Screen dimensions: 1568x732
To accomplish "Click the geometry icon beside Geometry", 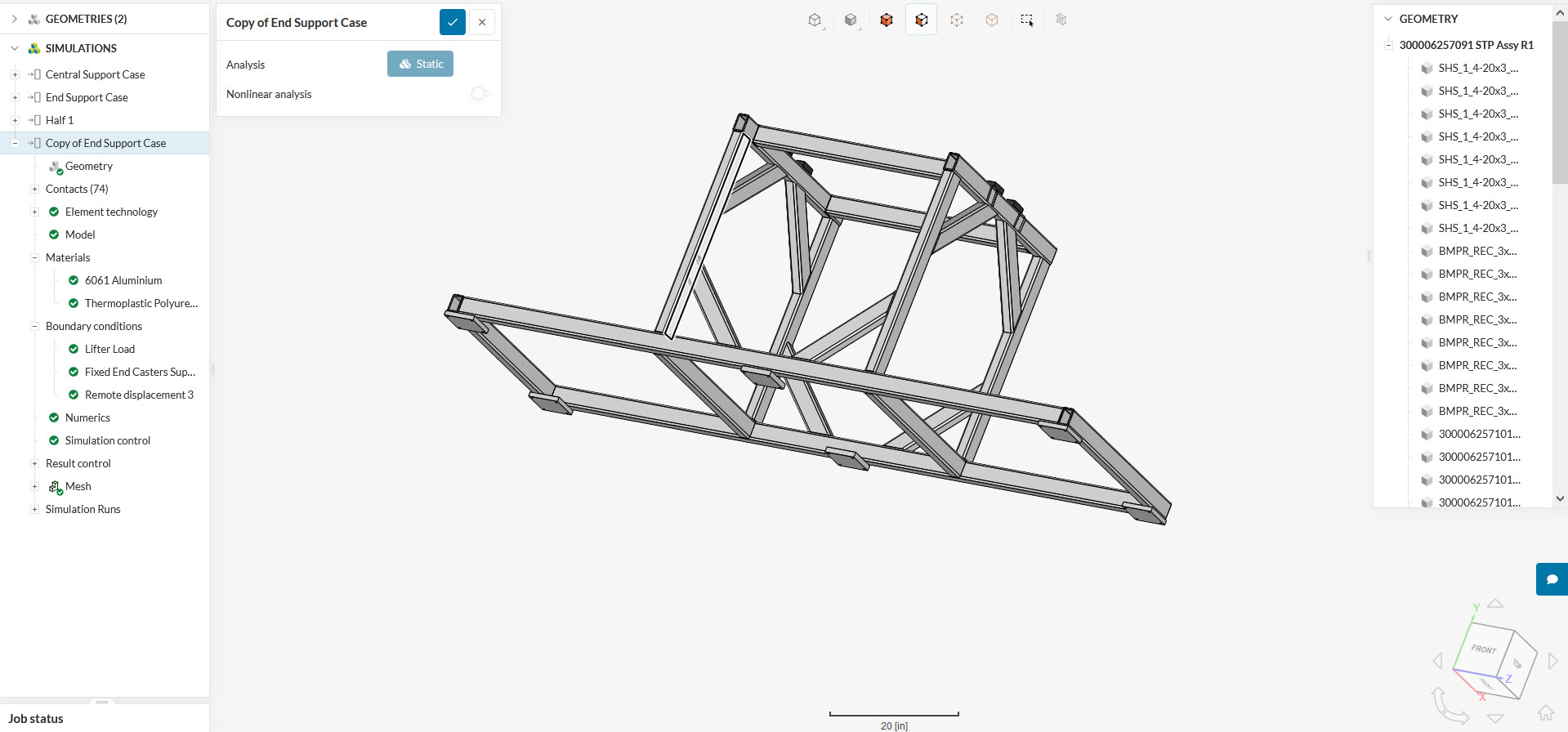I will click(x=56, y=167).
